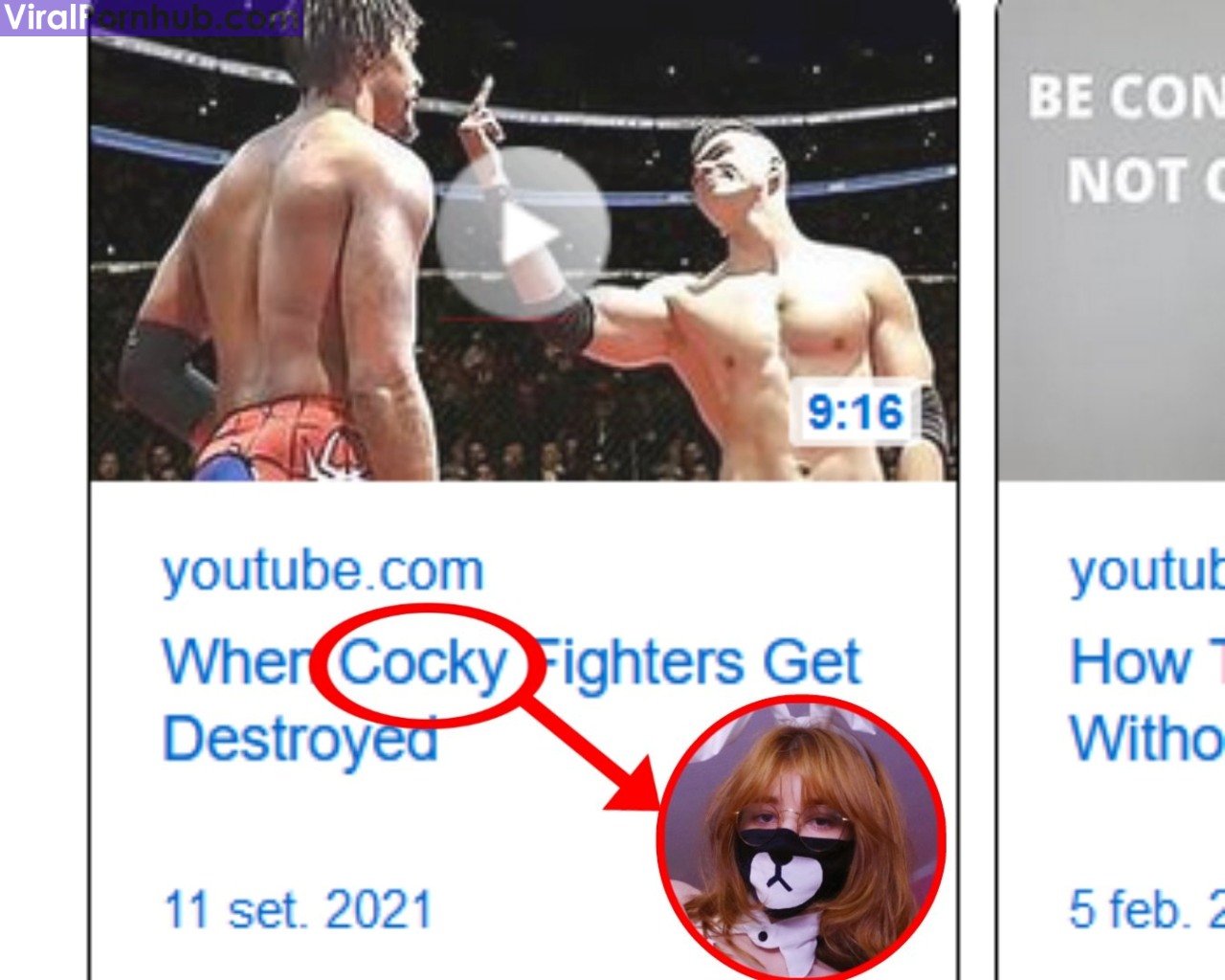Click the '5 feb.' date on the right card
This screenshot has height=980, width=1225.
click(x=1147, y=909)
